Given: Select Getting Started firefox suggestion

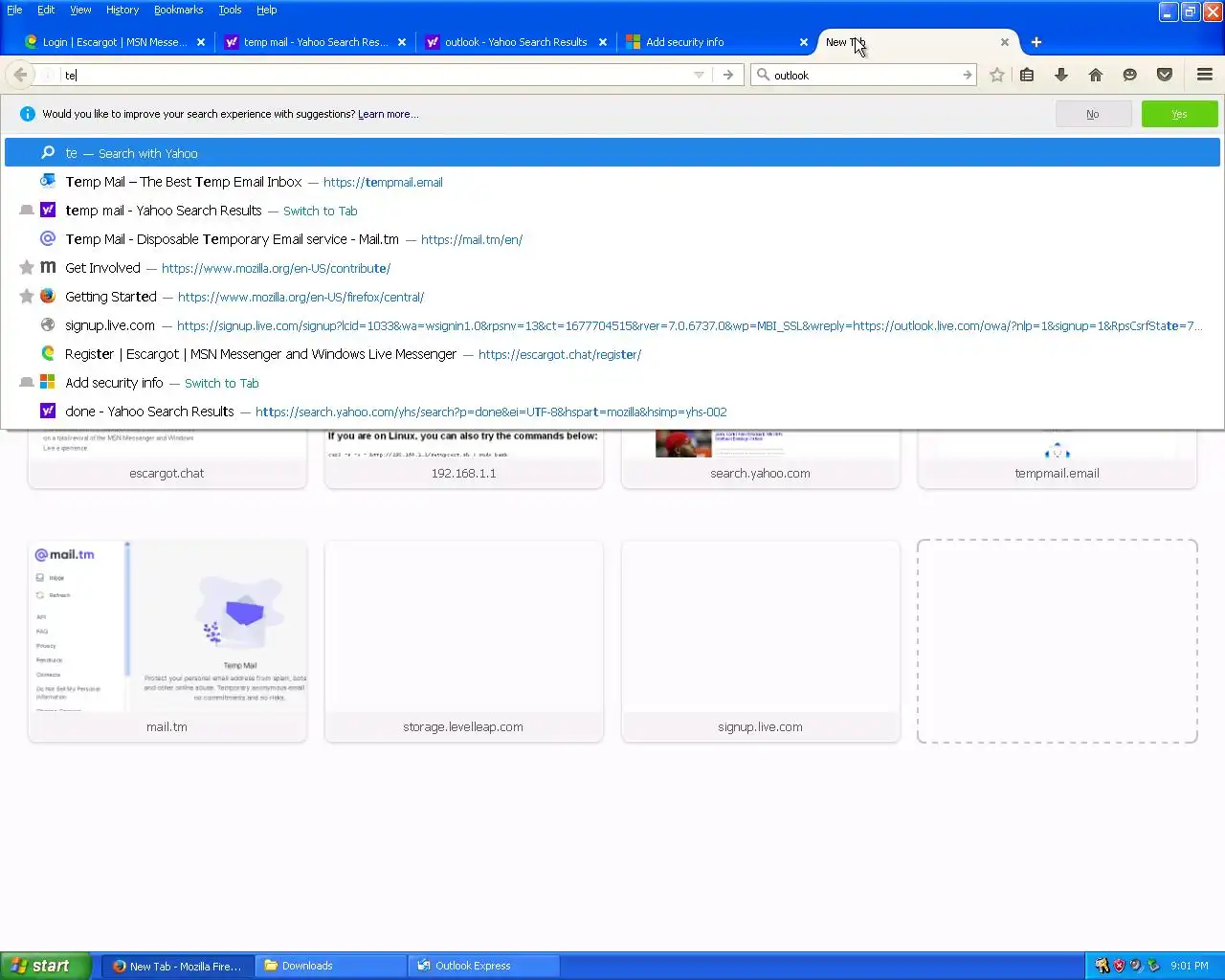Looking at the screenshot, I should point(612,297).
